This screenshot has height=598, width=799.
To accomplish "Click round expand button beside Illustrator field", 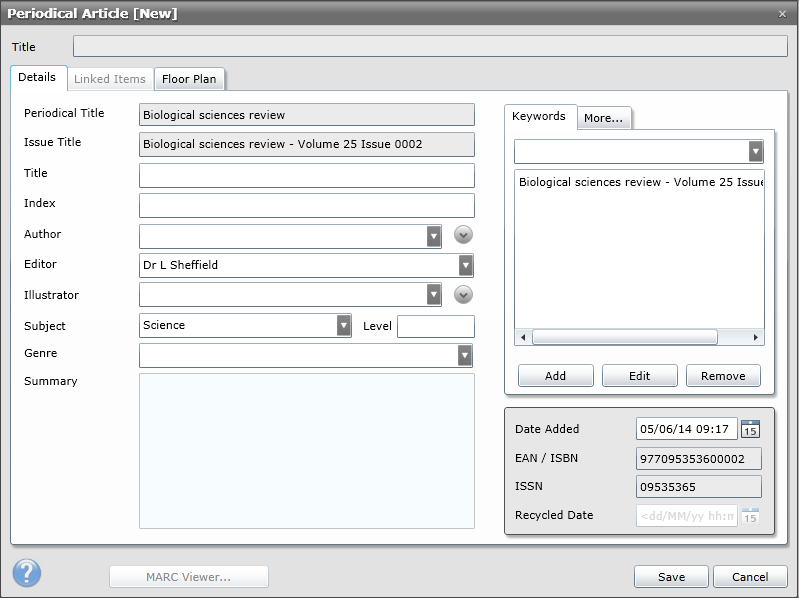I will 463,295.
